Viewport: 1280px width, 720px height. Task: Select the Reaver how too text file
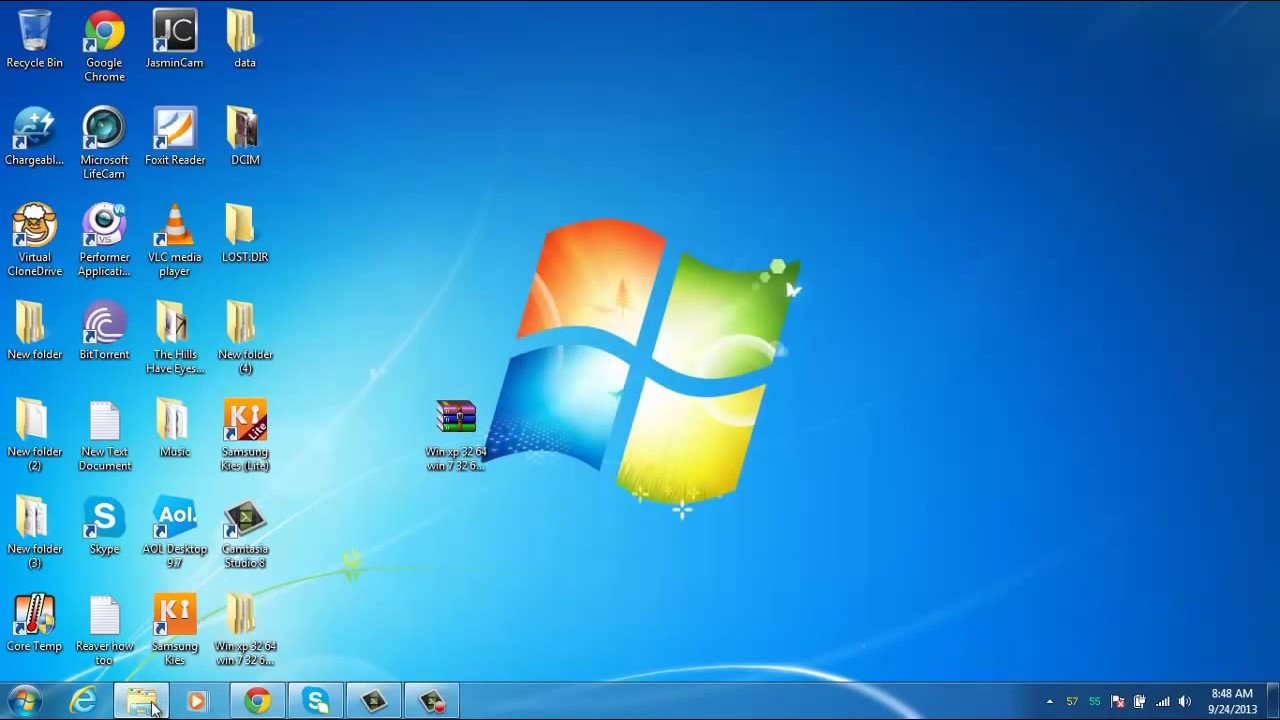coord(104,631)
